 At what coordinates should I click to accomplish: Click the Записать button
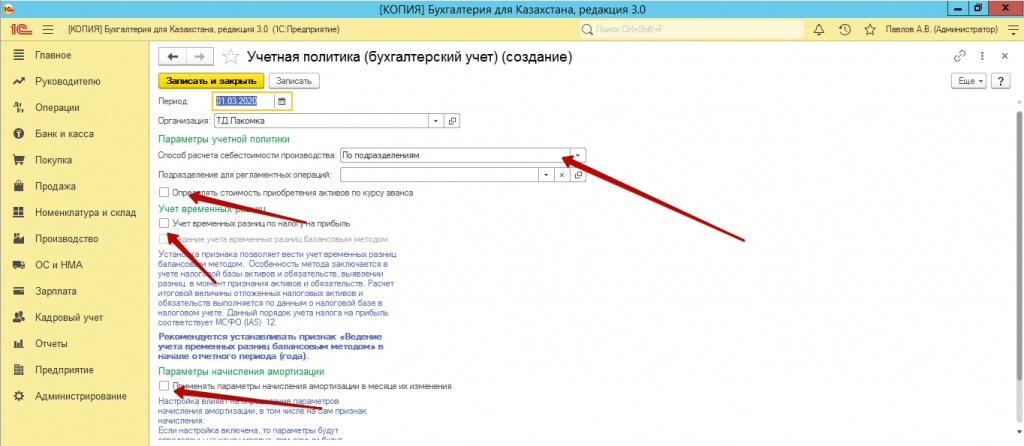point(291,80)
